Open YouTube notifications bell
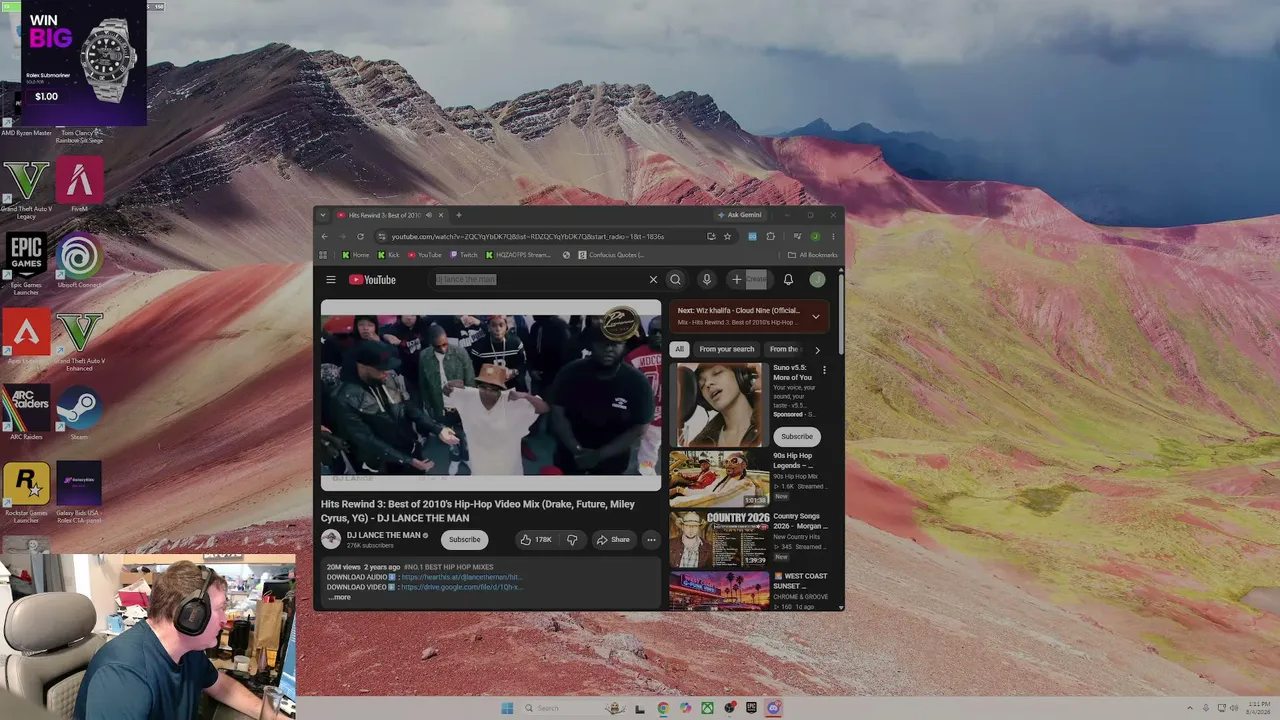 (788, 280)
